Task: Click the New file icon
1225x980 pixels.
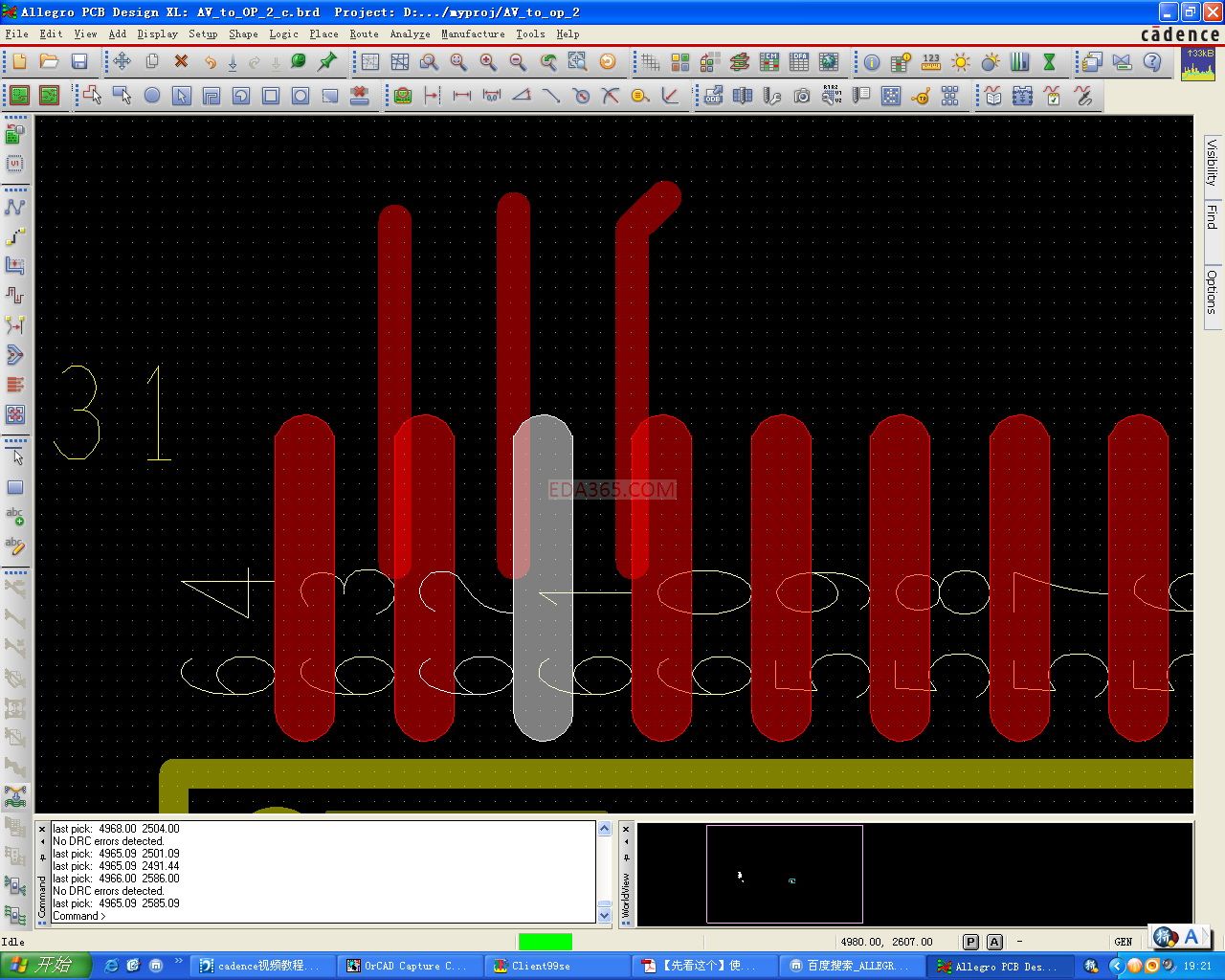Action: pos(19,62)
